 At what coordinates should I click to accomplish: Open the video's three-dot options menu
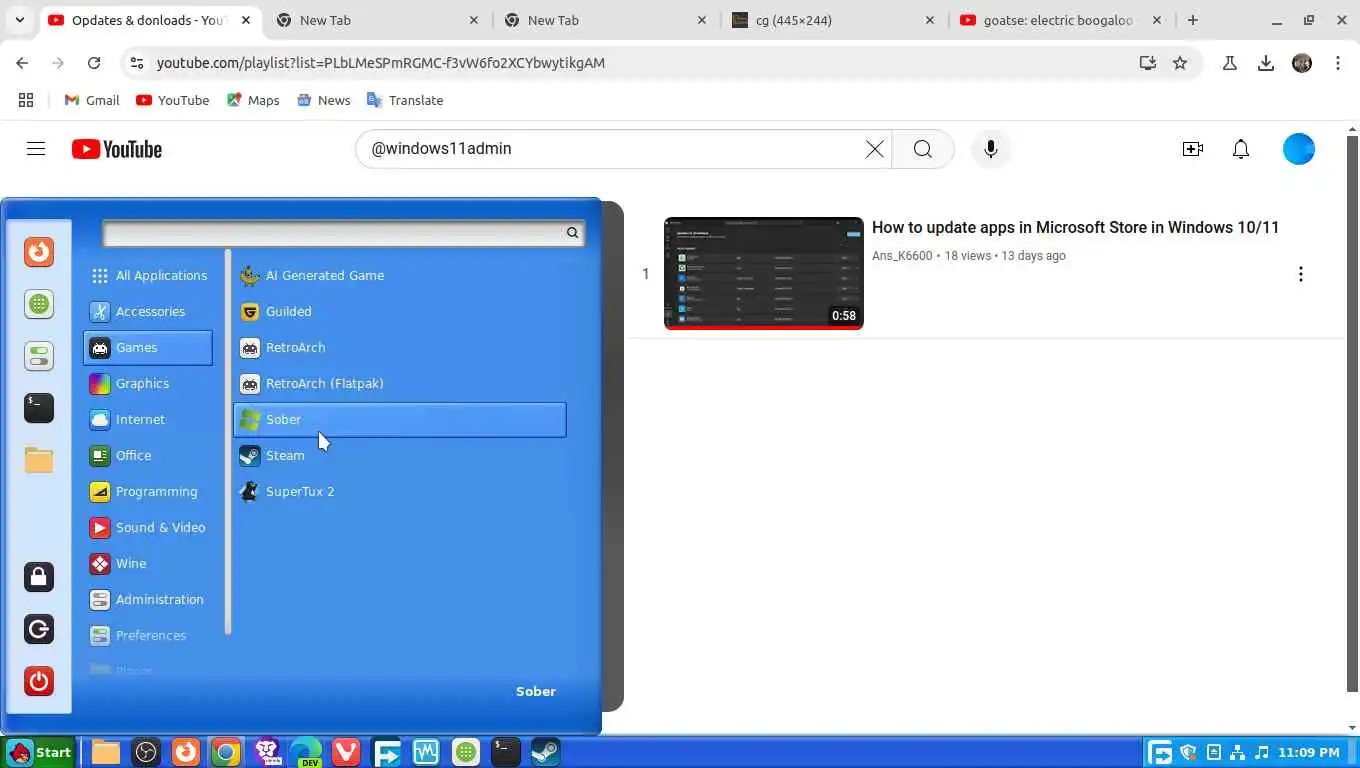click(x=1300, y=274)
